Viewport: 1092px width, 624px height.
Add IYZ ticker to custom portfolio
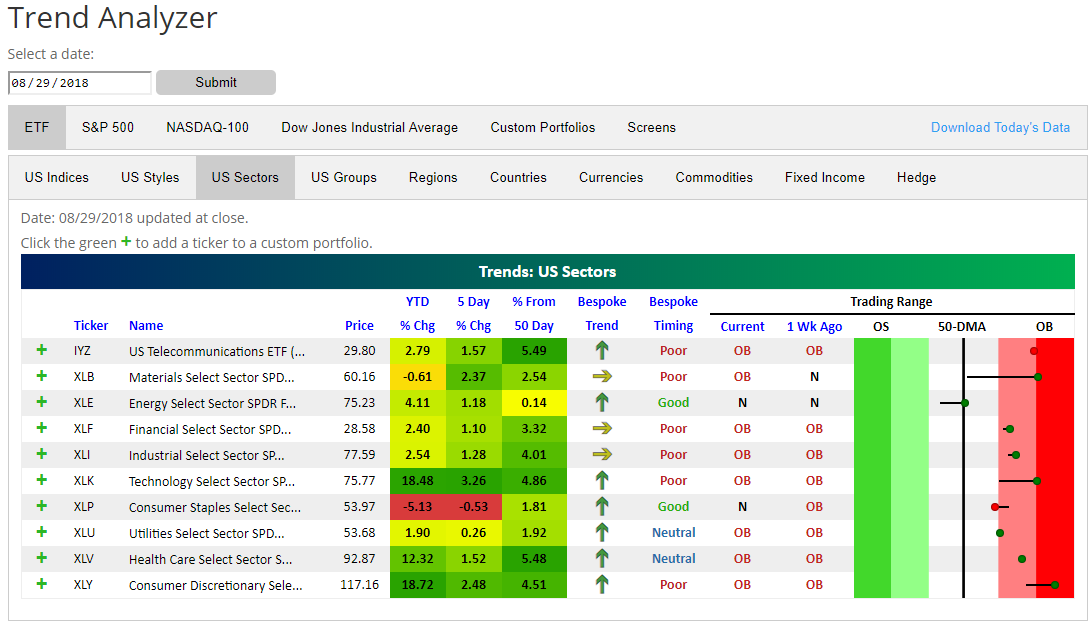coord(41,350)
